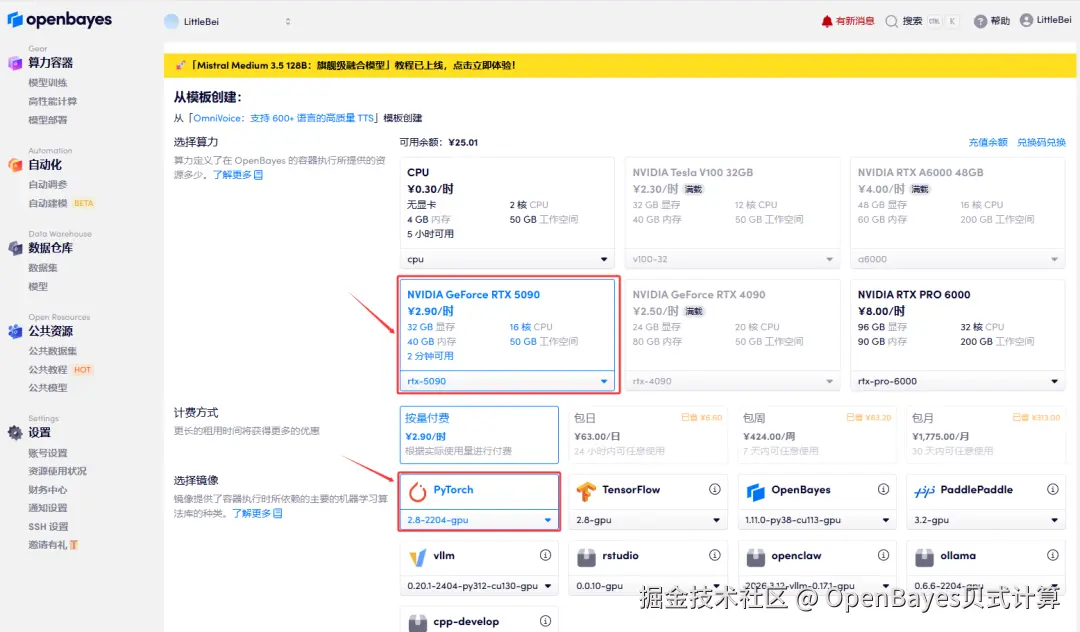Click the 充值余额 link

click(988, 143)
